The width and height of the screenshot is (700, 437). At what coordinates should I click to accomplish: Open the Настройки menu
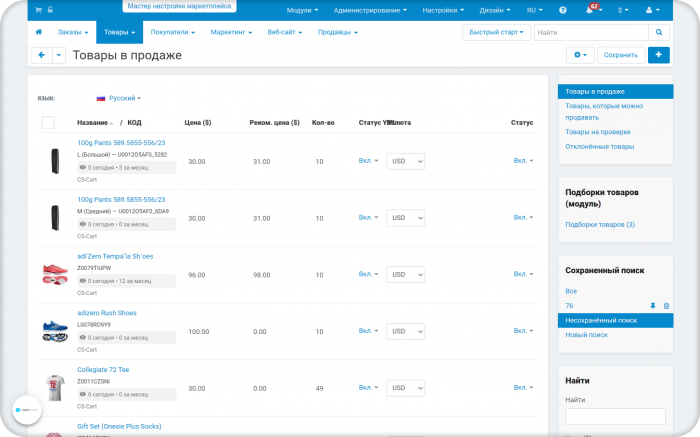click(443, 10)
